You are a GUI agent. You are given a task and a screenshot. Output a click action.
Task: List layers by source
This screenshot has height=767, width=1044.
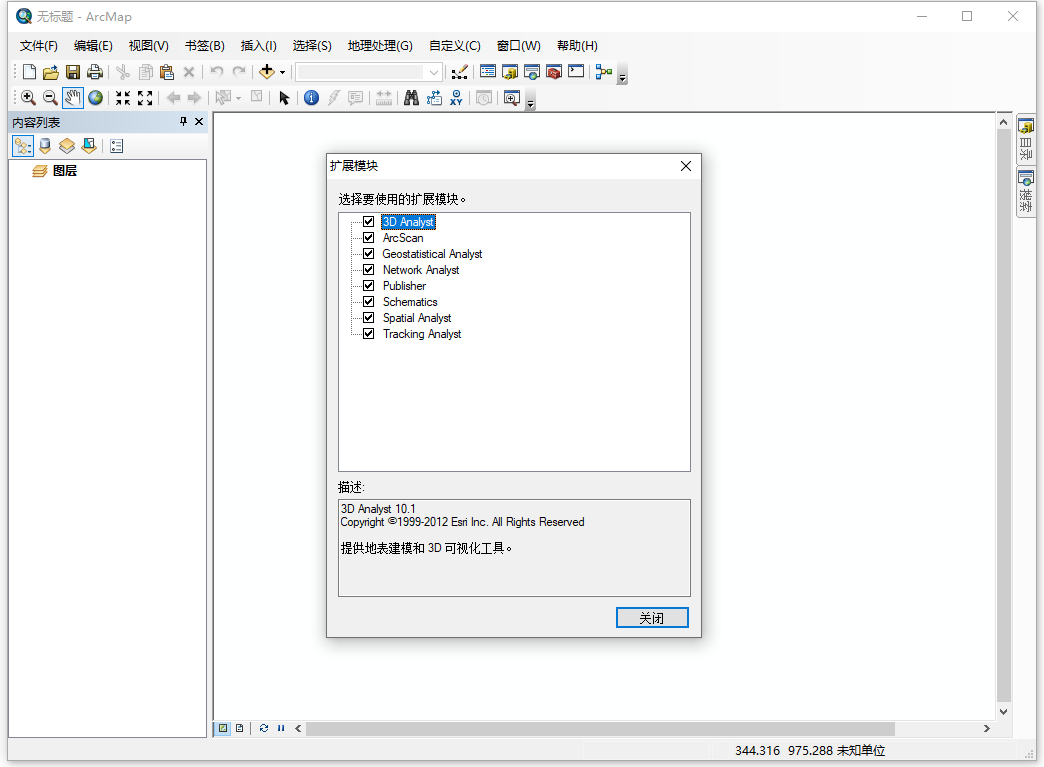pyautogui.click(x=45, y=146)
